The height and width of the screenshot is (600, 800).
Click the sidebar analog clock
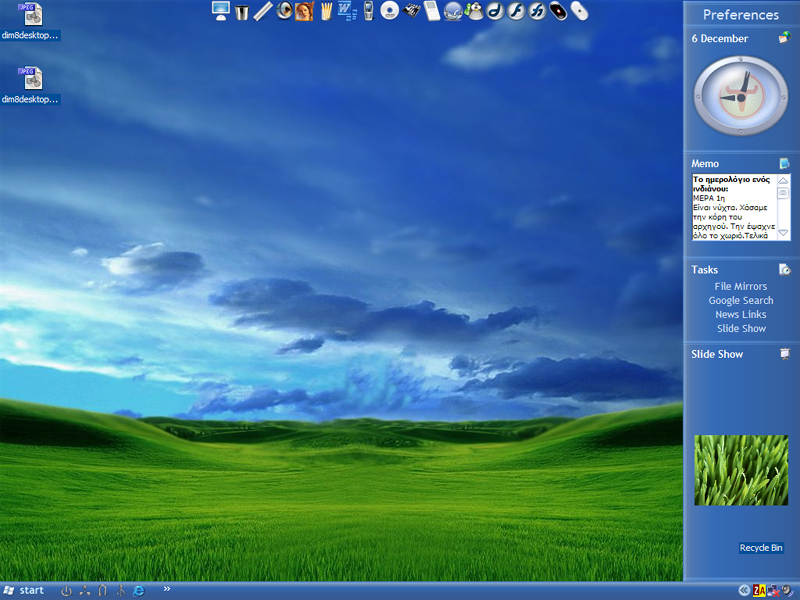pos(741,96)
